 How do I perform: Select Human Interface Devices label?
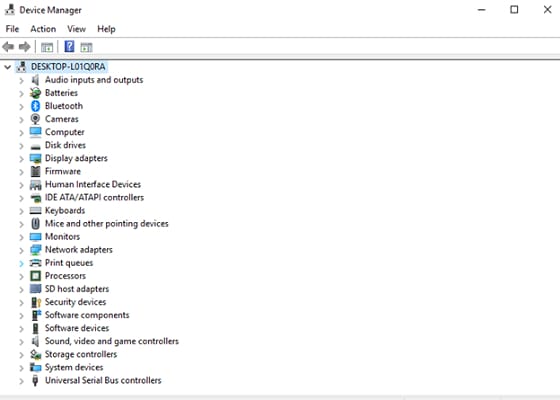click(93, 184)
